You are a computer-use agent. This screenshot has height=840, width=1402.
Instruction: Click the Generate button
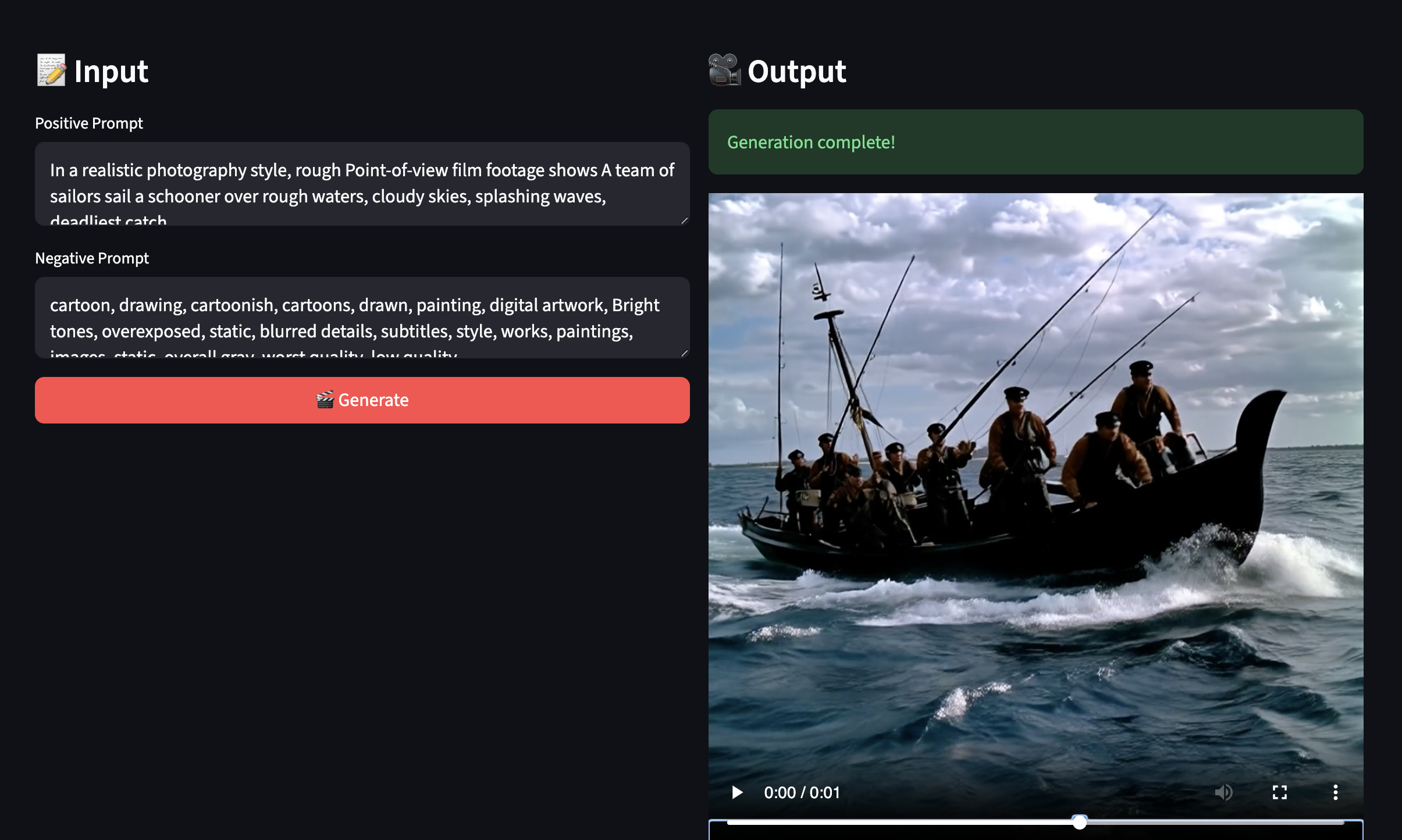[x=362, y=400]
